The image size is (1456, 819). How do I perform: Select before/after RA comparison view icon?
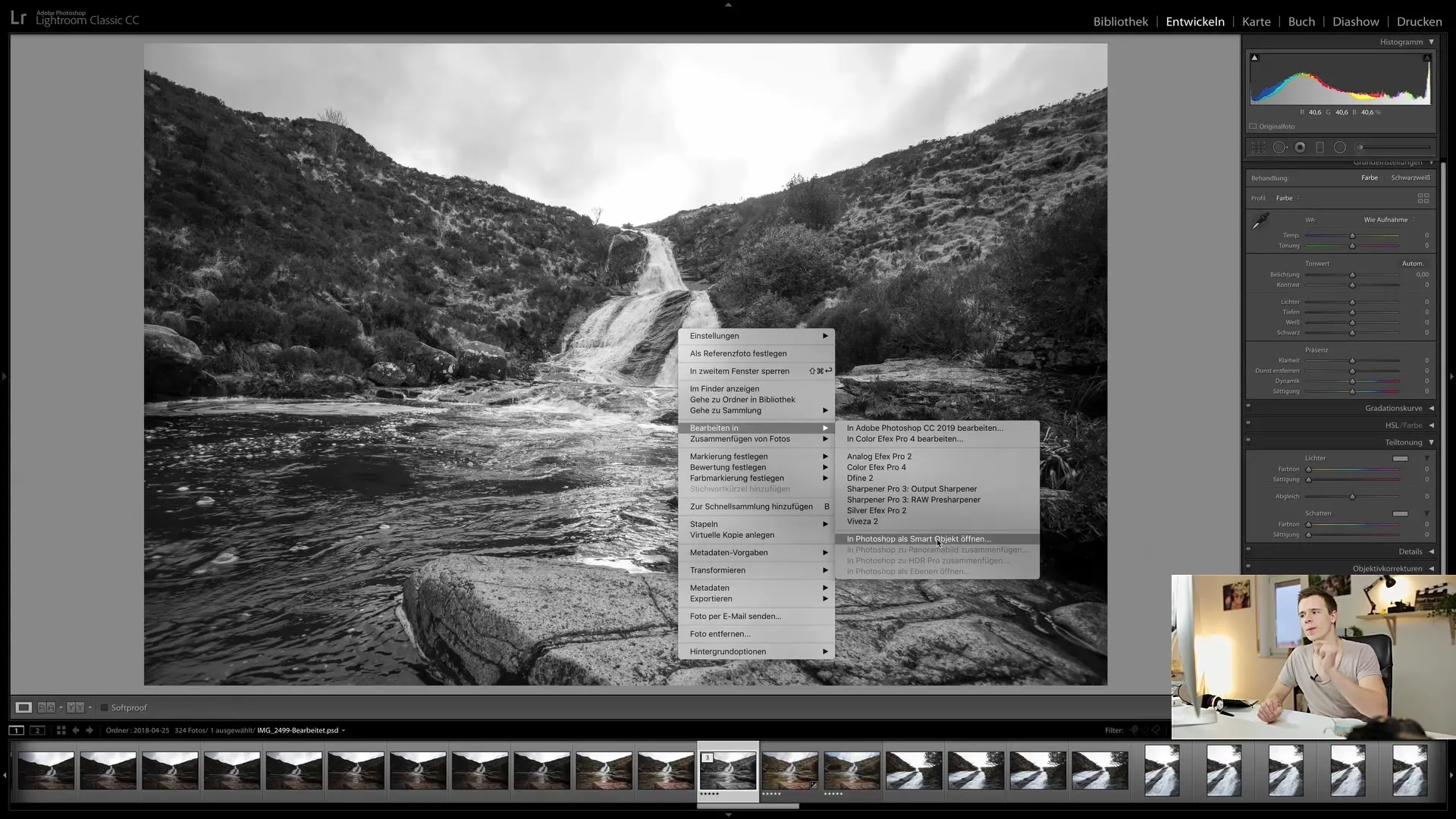(46, 708)
